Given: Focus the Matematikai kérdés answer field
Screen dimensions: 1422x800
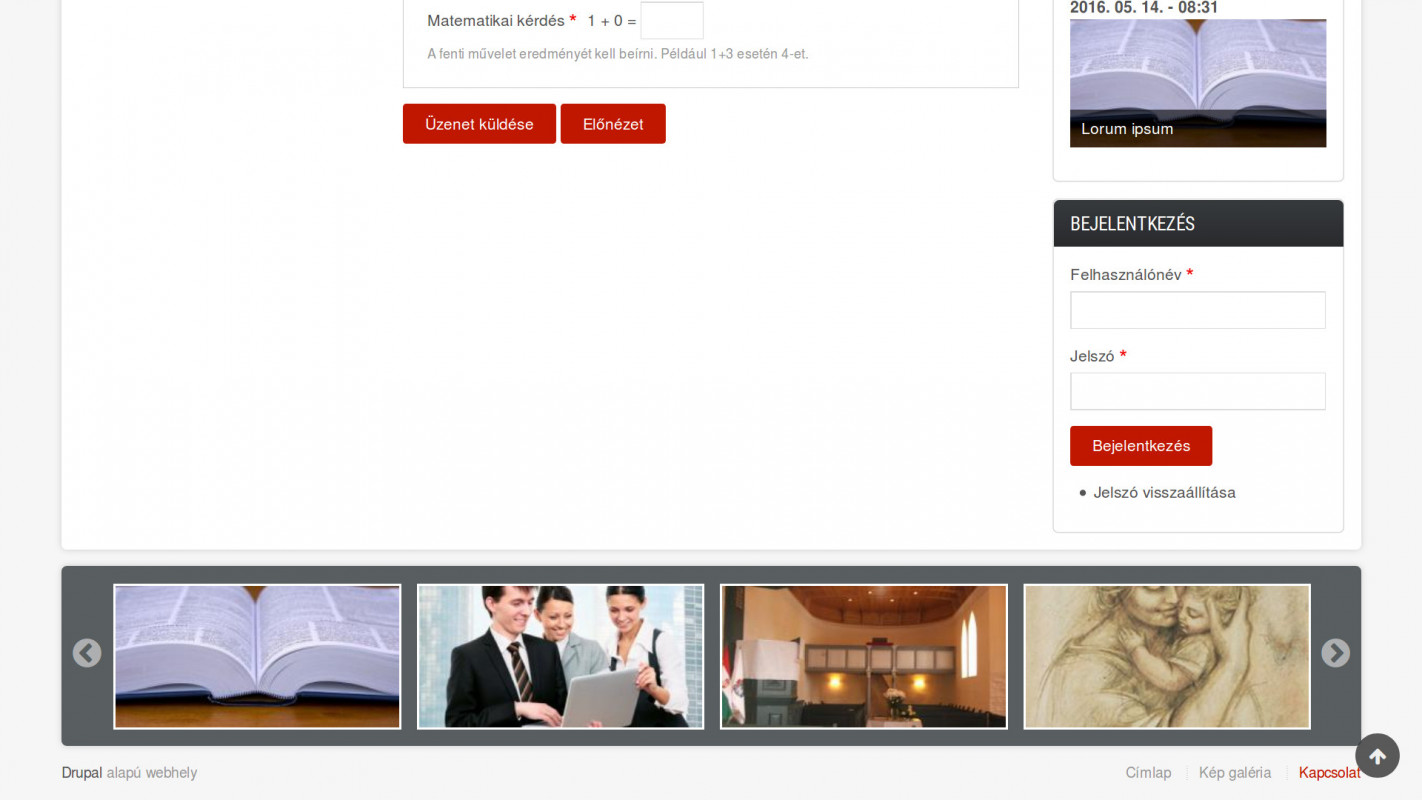Looking at the screenshot, I should tap(672, 21).
